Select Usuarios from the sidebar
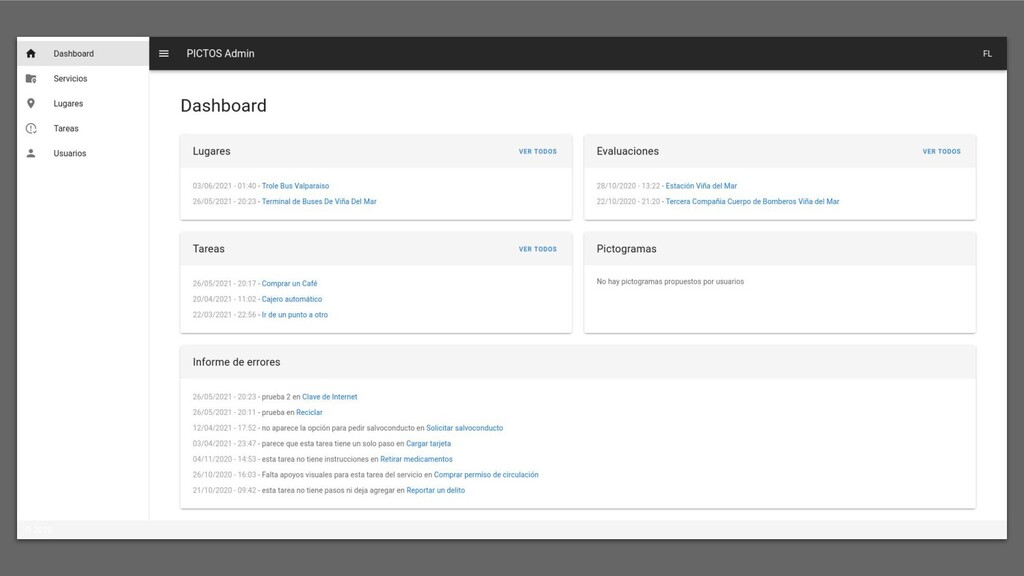This screenshot has width=1024, height=576. pyautogui.click(x=83, y=153)
